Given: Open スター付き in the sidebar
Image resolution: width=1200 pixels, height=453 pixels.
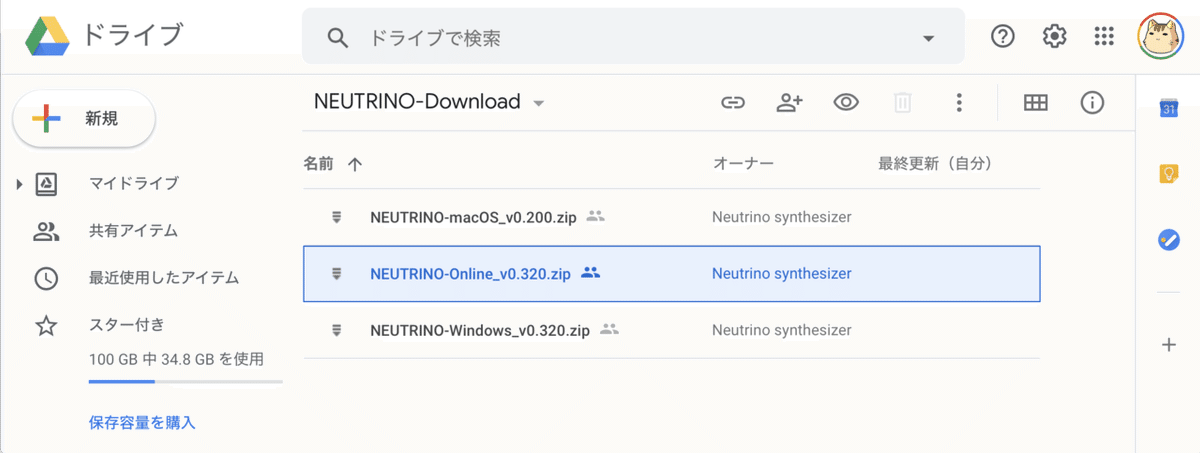Looking at the screenshot, I should [x=127, y=324].
